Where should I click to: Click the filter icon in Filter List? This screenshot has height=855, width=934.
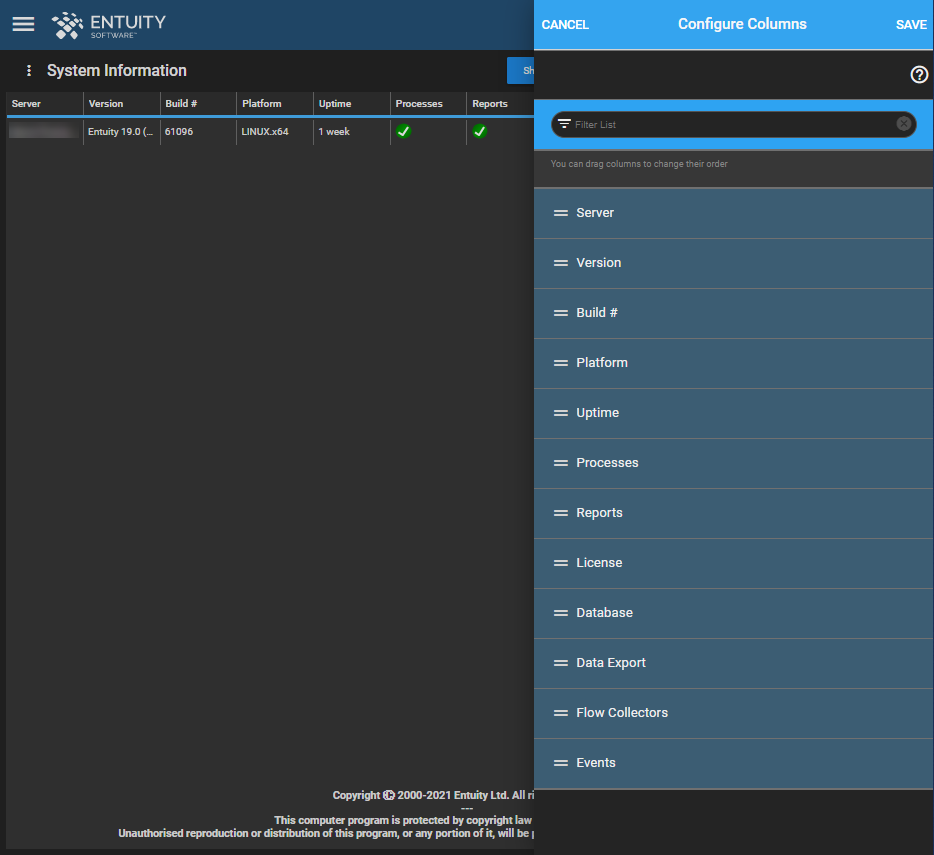[x=564, y=124]
